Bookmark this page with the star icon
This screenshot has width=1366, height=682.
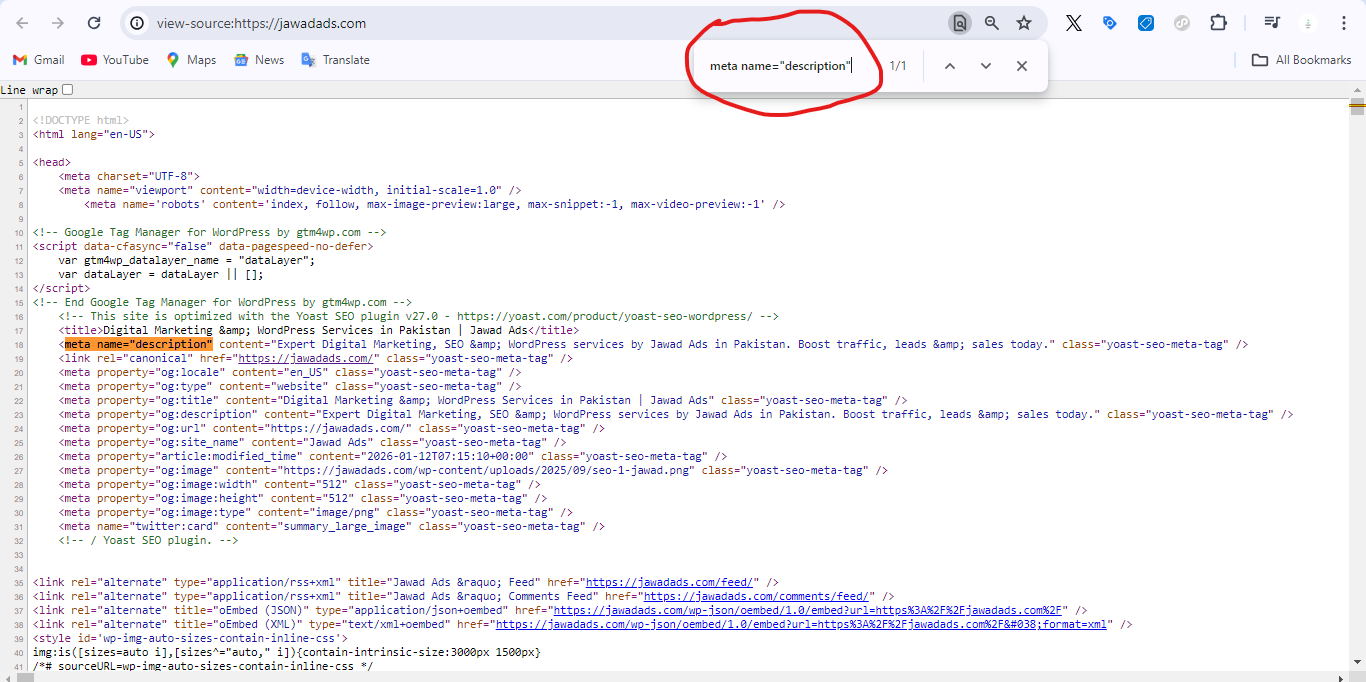[x=1024, y=23]
